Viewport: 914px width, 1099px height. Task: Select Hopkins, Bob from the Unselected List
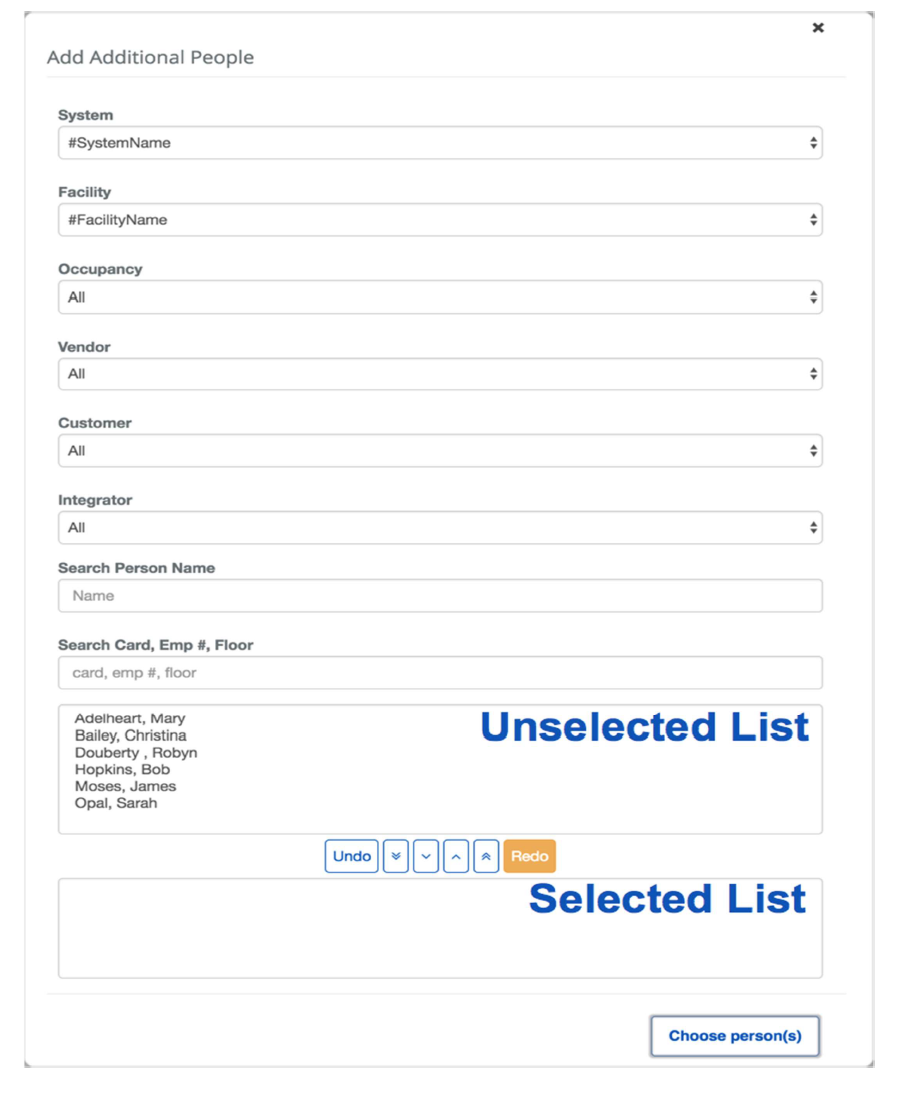(103, 769)
